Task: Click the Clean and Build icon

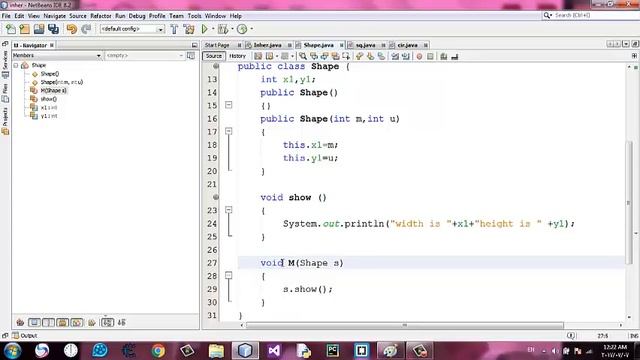Action: click(189, 29)
